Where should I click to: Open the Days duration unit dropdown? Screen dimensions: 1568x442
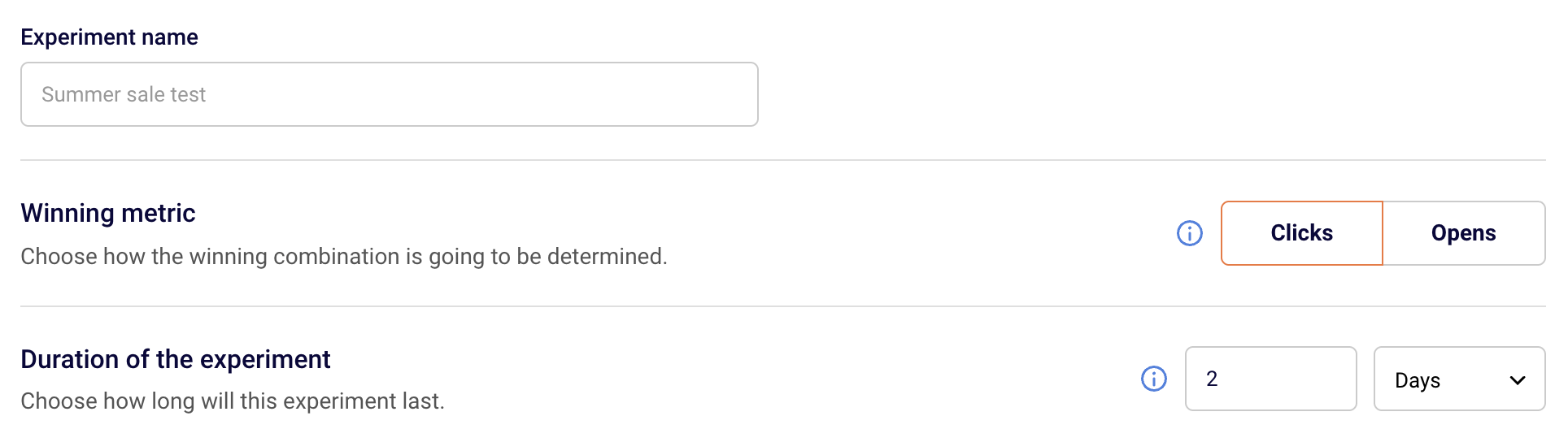1459,379
